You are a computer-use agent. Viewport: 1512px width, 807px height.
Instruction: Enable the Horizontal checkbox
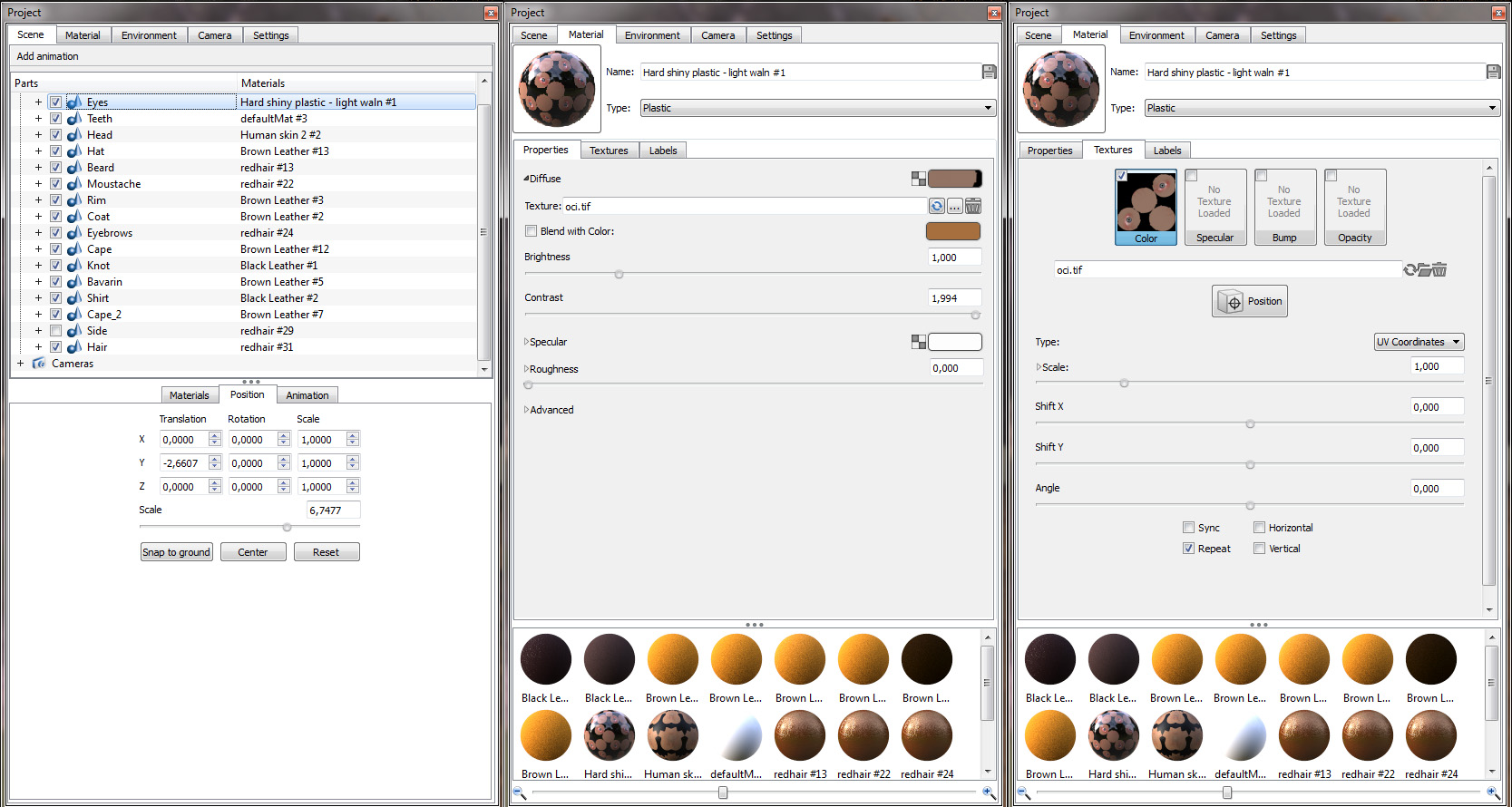[1259, 528]
